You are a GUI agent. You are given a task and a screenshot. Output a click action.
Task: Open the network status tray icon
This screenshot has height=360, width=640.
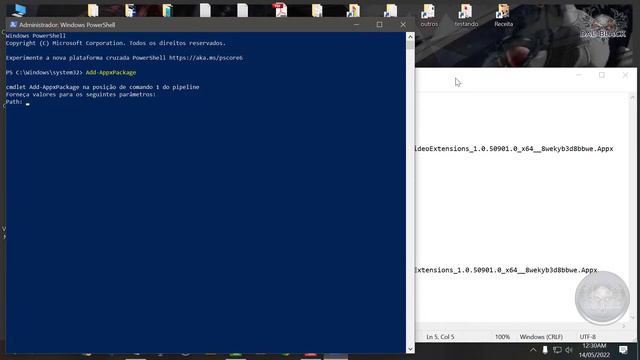tap(557, 350)
